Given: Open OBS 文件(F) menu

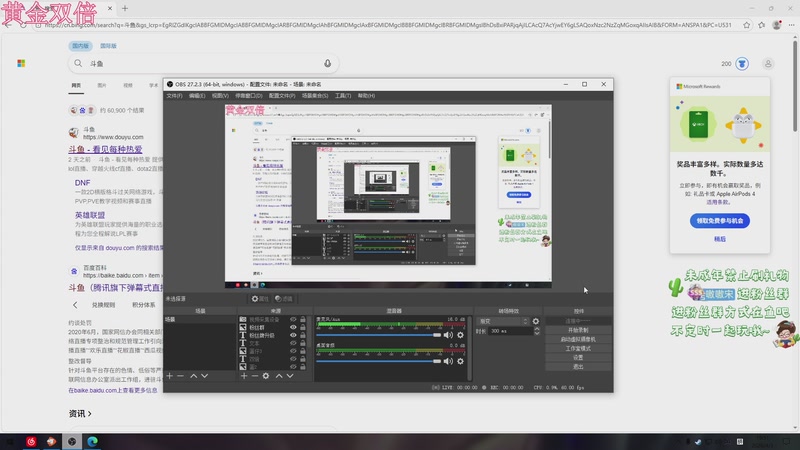Looking at the screenshot, I should (174, 96).
